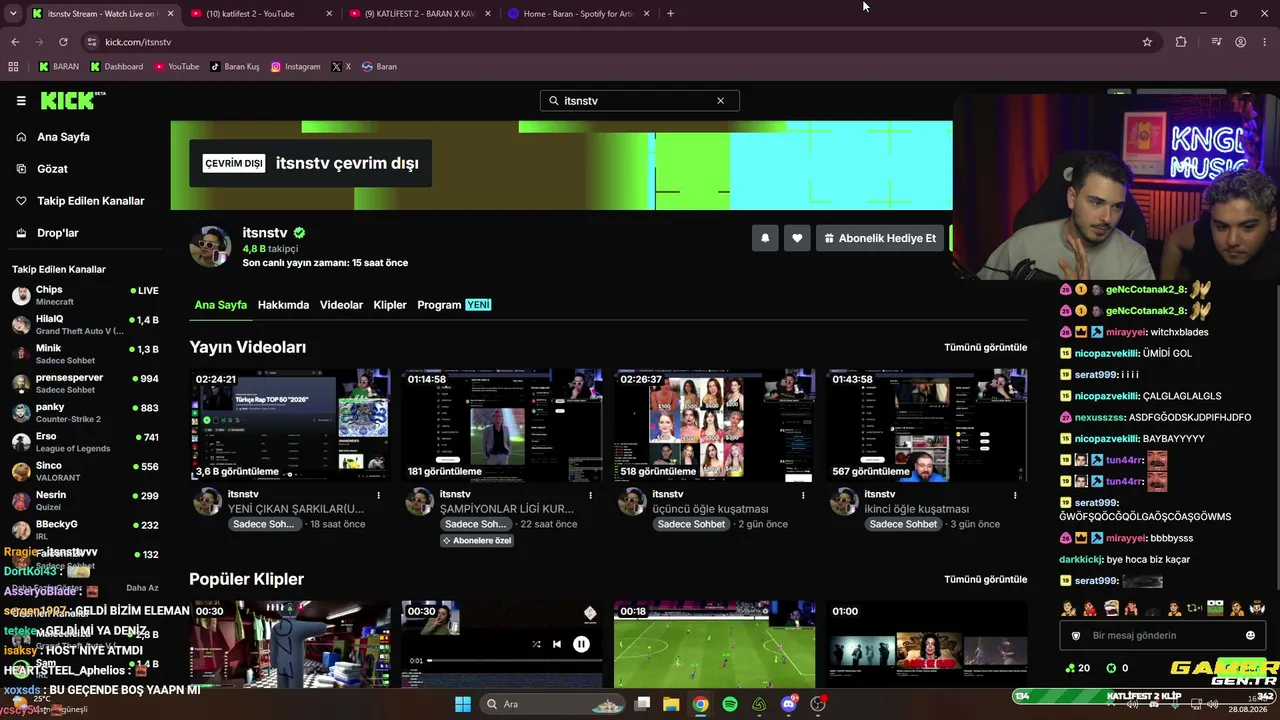Clear the itsnstv search with the X

(720, 101)
